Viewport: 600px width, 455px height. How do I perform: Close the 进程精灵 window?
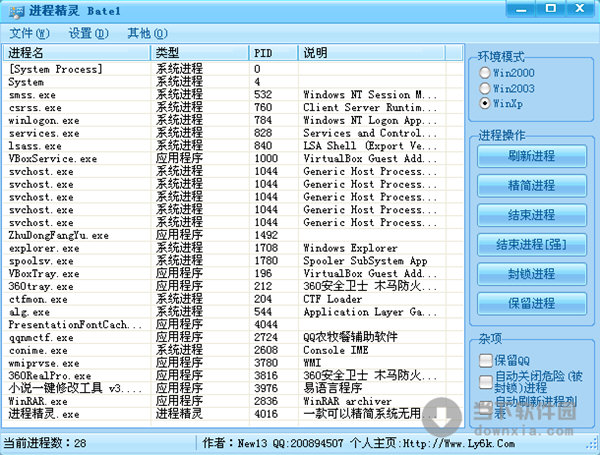580,8
